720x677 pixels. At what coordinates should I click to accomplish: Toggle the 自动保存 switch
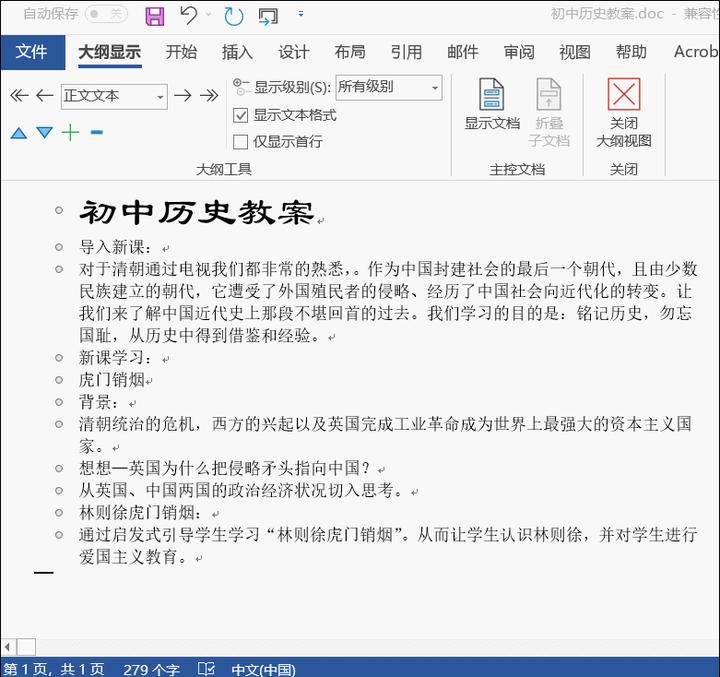[x=106, y=14]
